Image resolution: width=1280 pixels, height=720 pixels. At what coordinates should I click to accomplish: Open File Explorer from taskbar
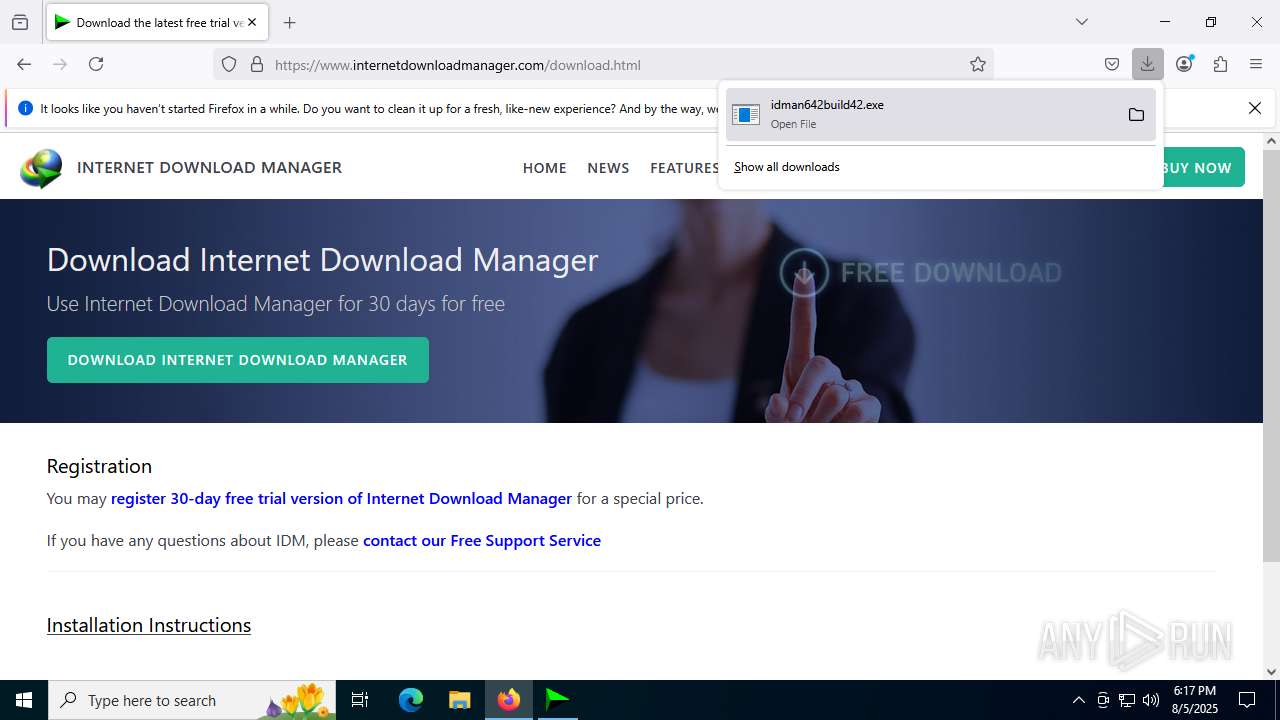[x=459, y=700]
